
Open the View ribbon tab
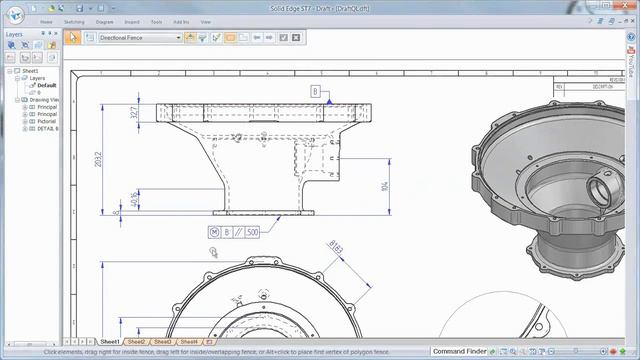[206, 22]
